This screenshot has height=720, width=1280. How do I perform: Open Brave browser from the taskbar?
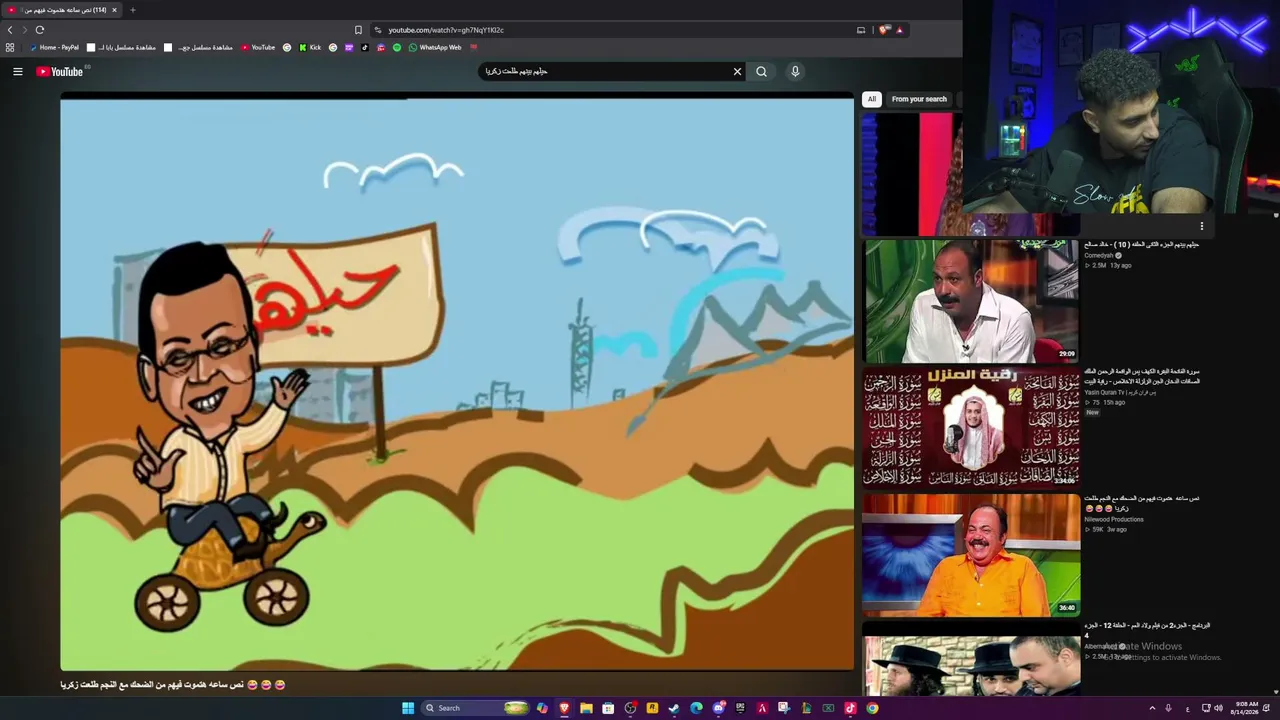coord(564,708)
